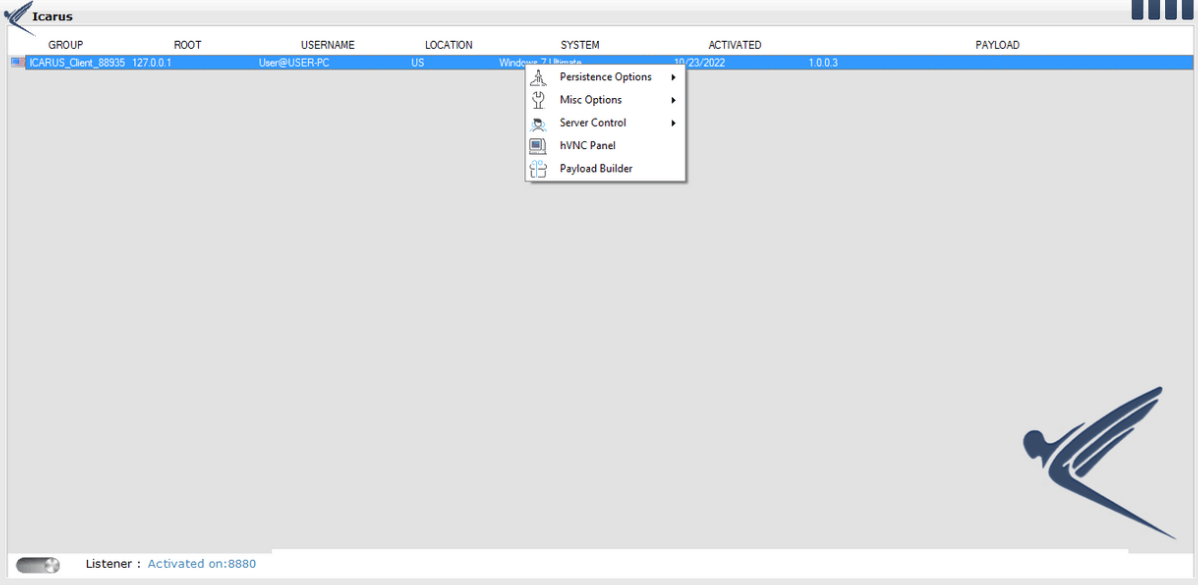This screenshot has width=1198, height=585.
Task: Select Payload Builder in the context menu
Action: click(596, 169)
